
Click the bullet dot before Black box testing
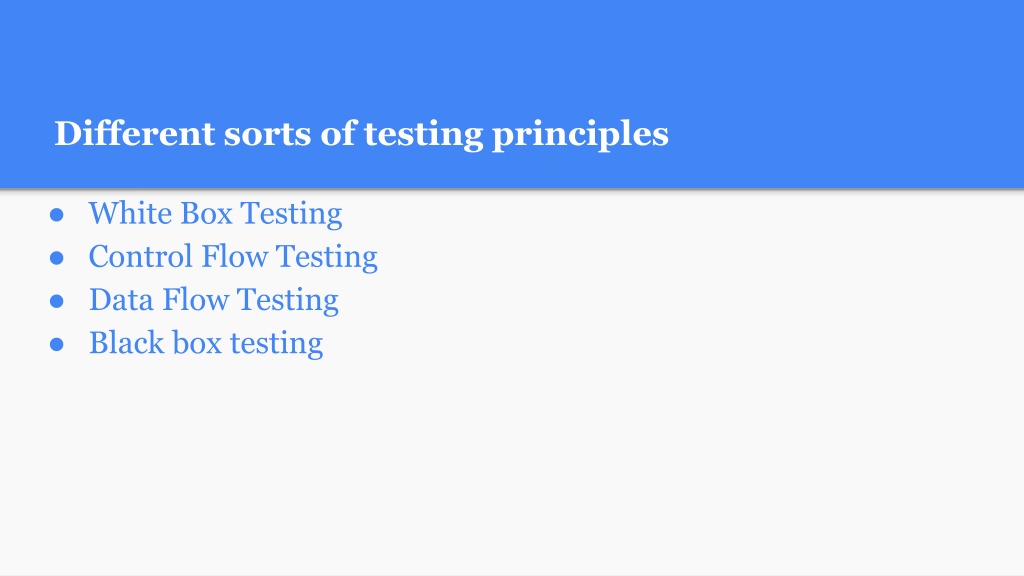[57, 344]
